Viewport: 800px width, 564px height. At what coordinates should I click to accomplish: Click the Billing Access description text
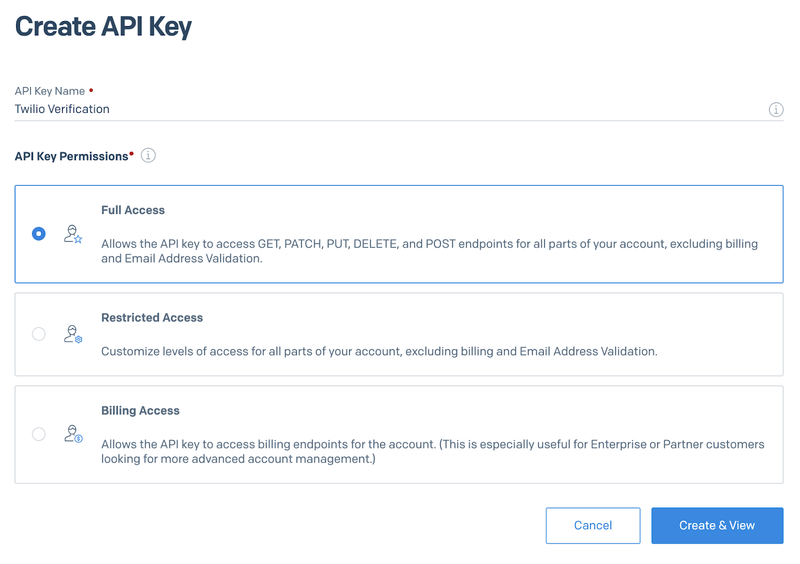click(x=433, y=451)
